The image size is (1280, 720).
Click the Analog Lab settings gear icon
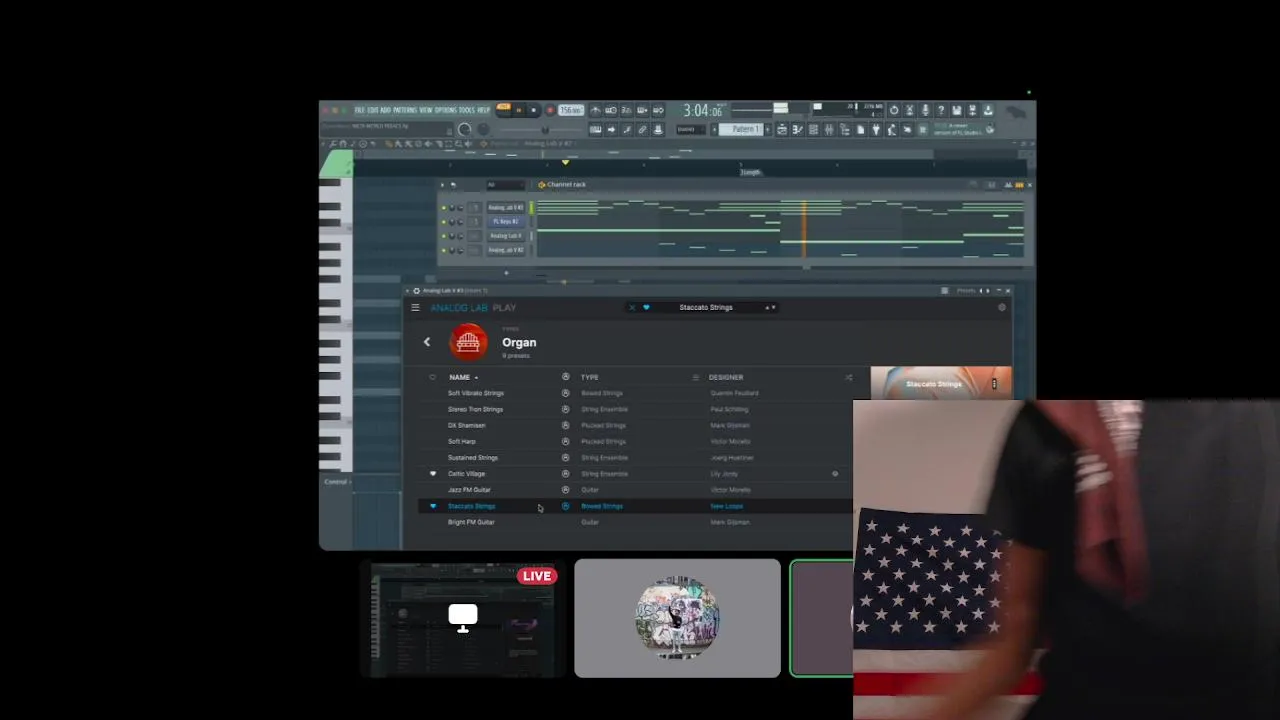[1002, 307]
